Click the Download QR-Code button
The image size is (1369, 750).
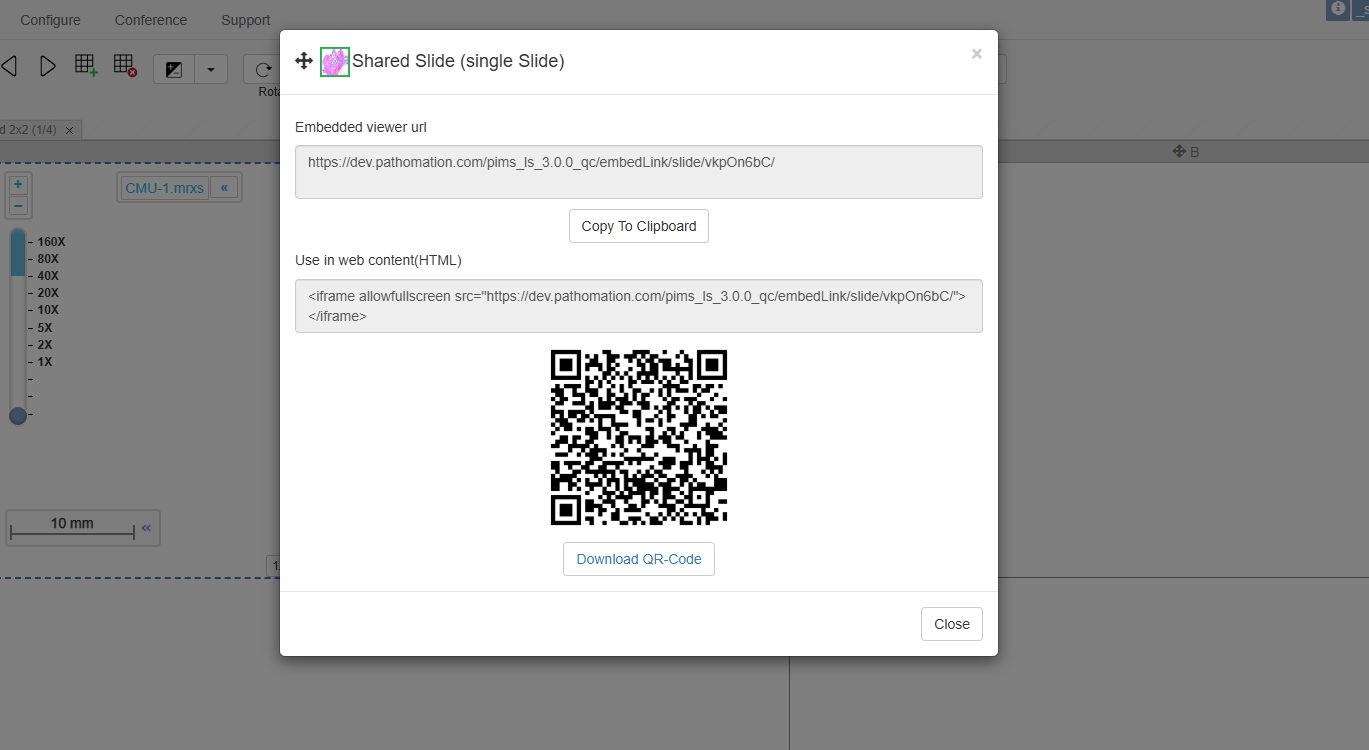pyautogui.click(x=638, y=559)
